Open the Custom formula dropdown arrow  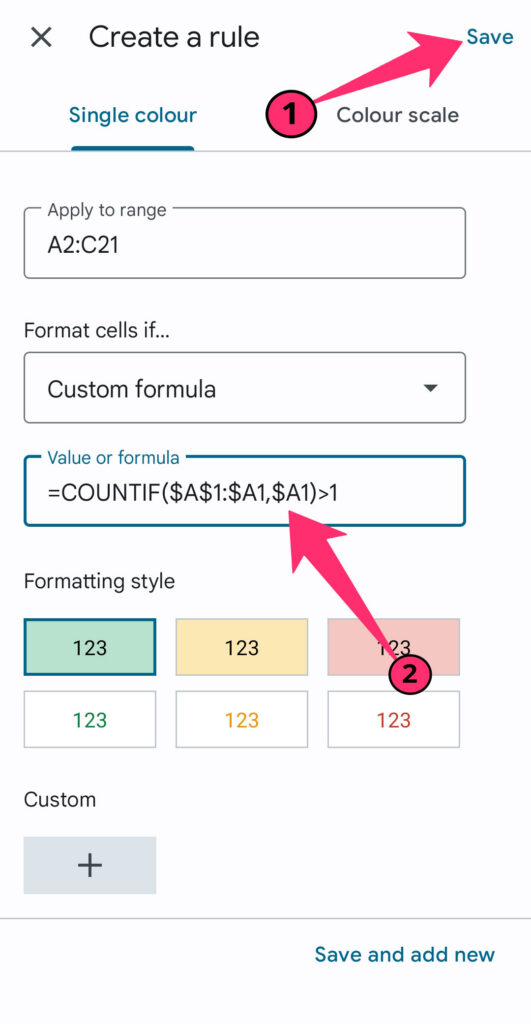[x=430, y=388]
